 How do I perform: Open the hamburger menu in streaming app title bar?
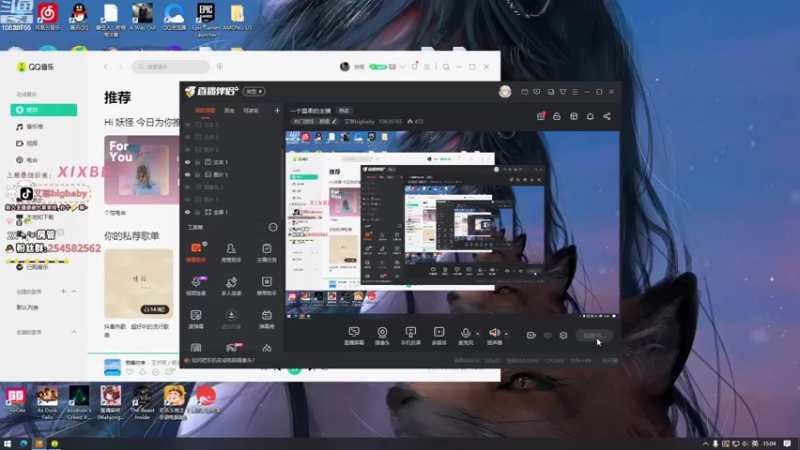point(575,92)
